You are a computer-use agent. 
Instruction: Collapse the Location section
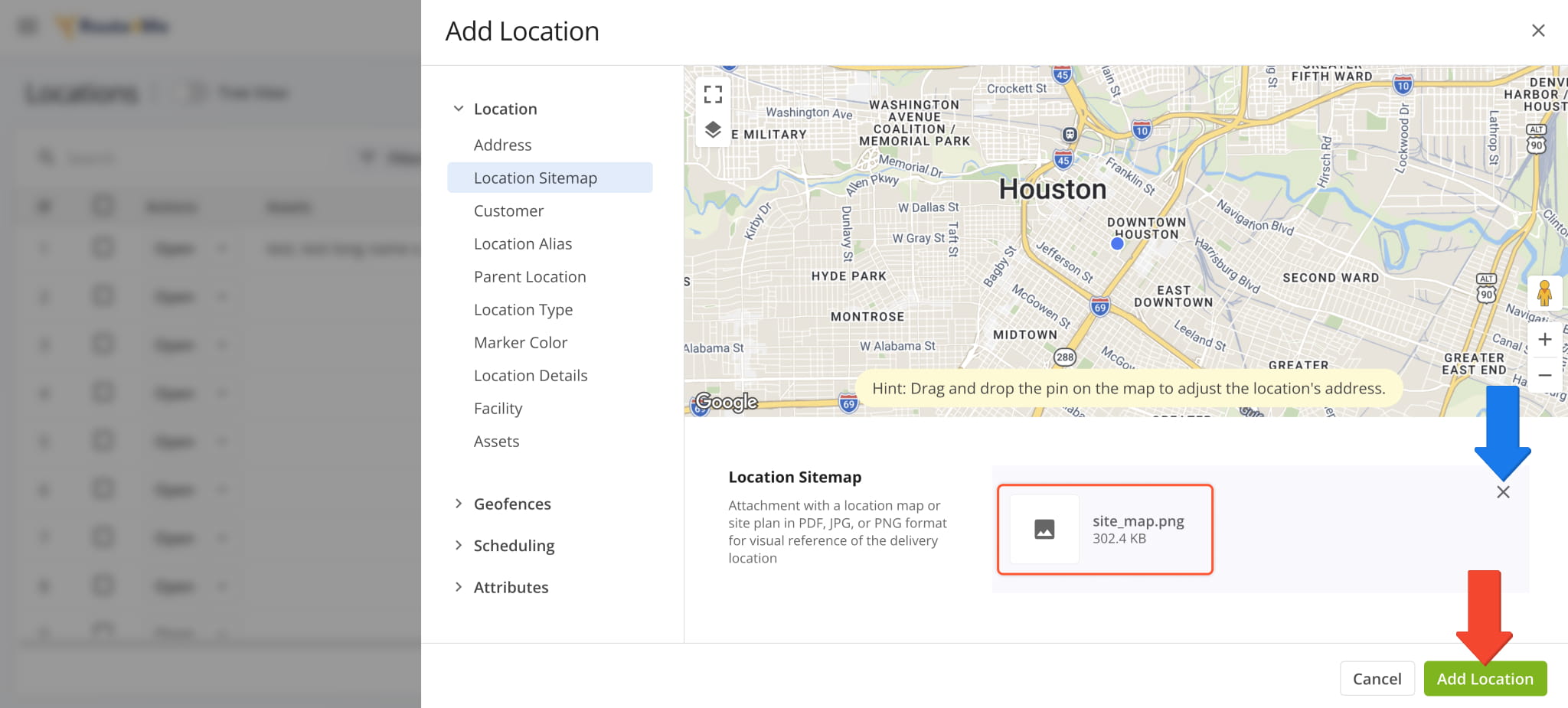[x=459, y=109]
